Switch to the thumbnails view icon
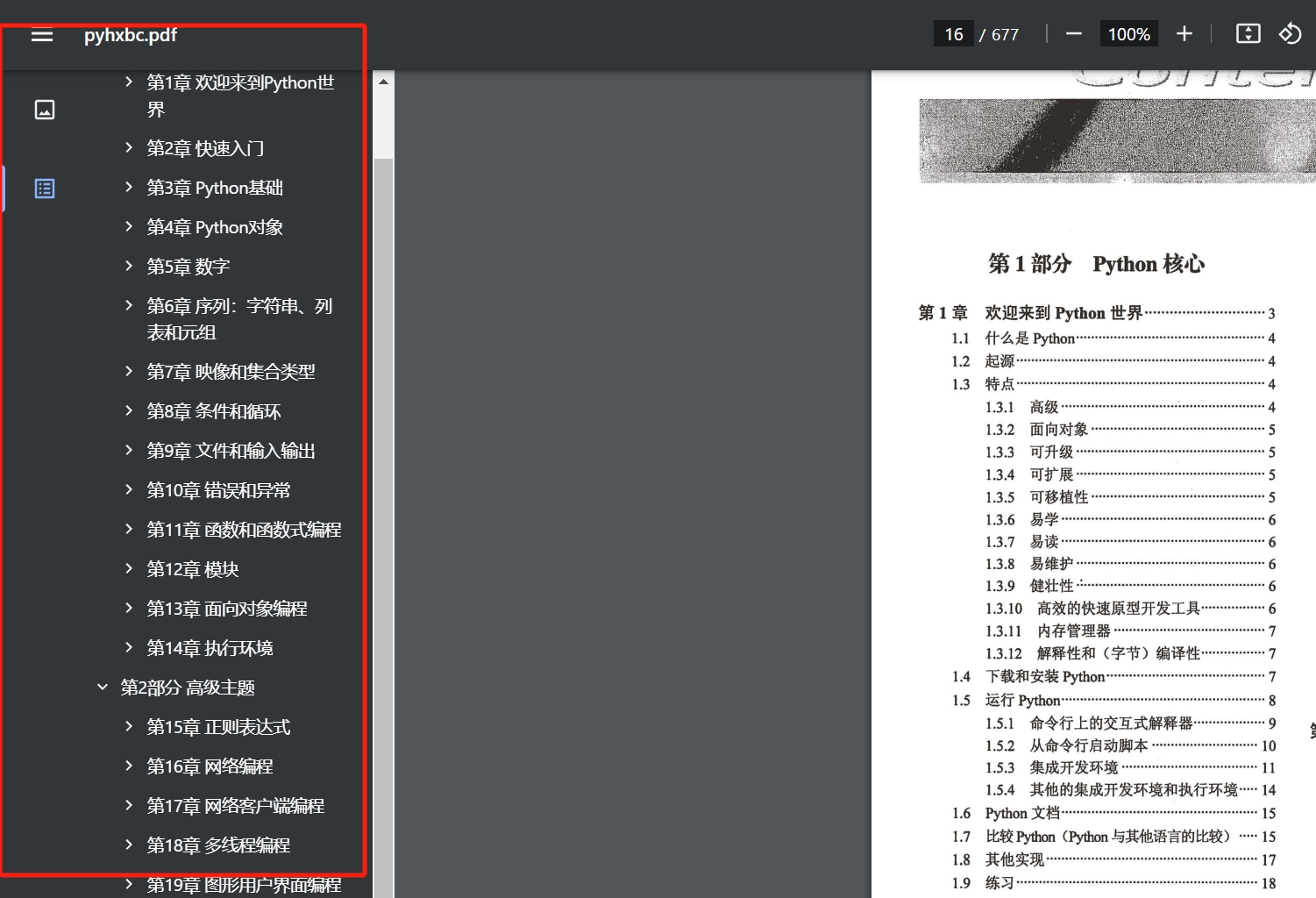 (45, 110)
